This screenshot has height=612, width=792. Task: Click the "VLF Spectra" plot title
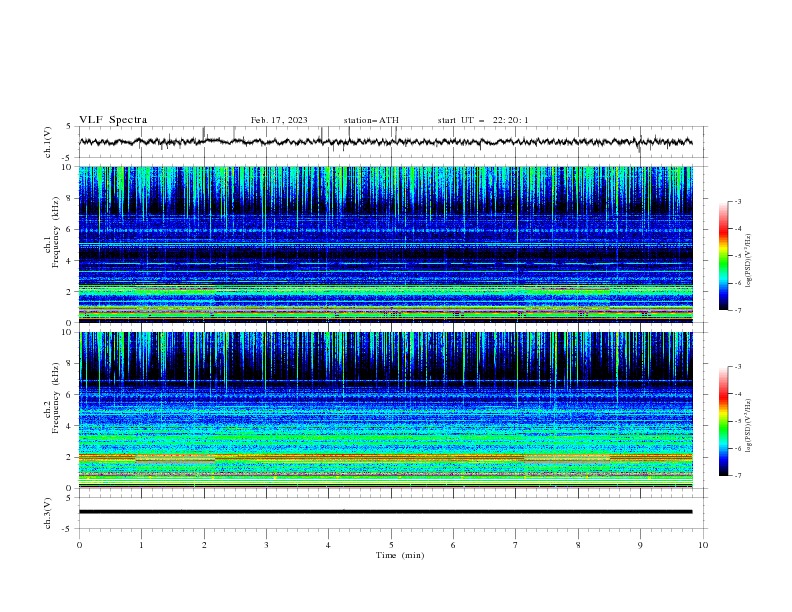tap(113, 120)
